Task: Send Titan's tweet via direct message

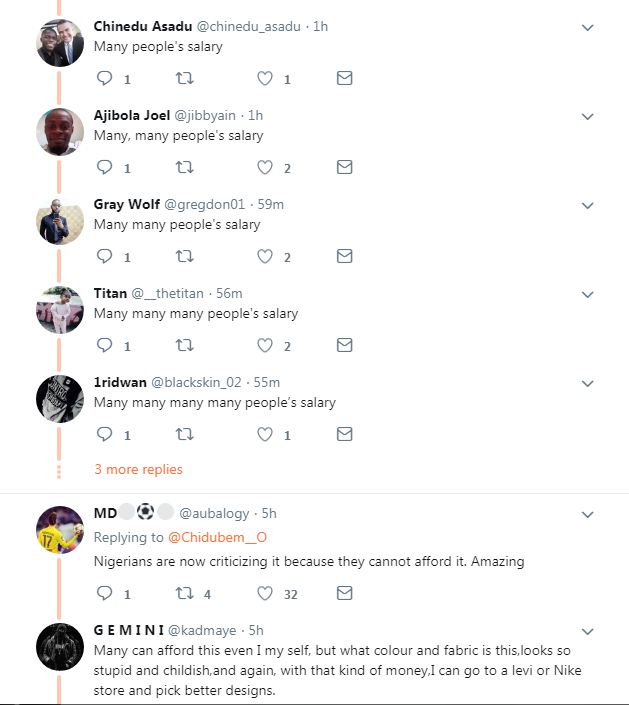Action: click(x=344, y=346)
